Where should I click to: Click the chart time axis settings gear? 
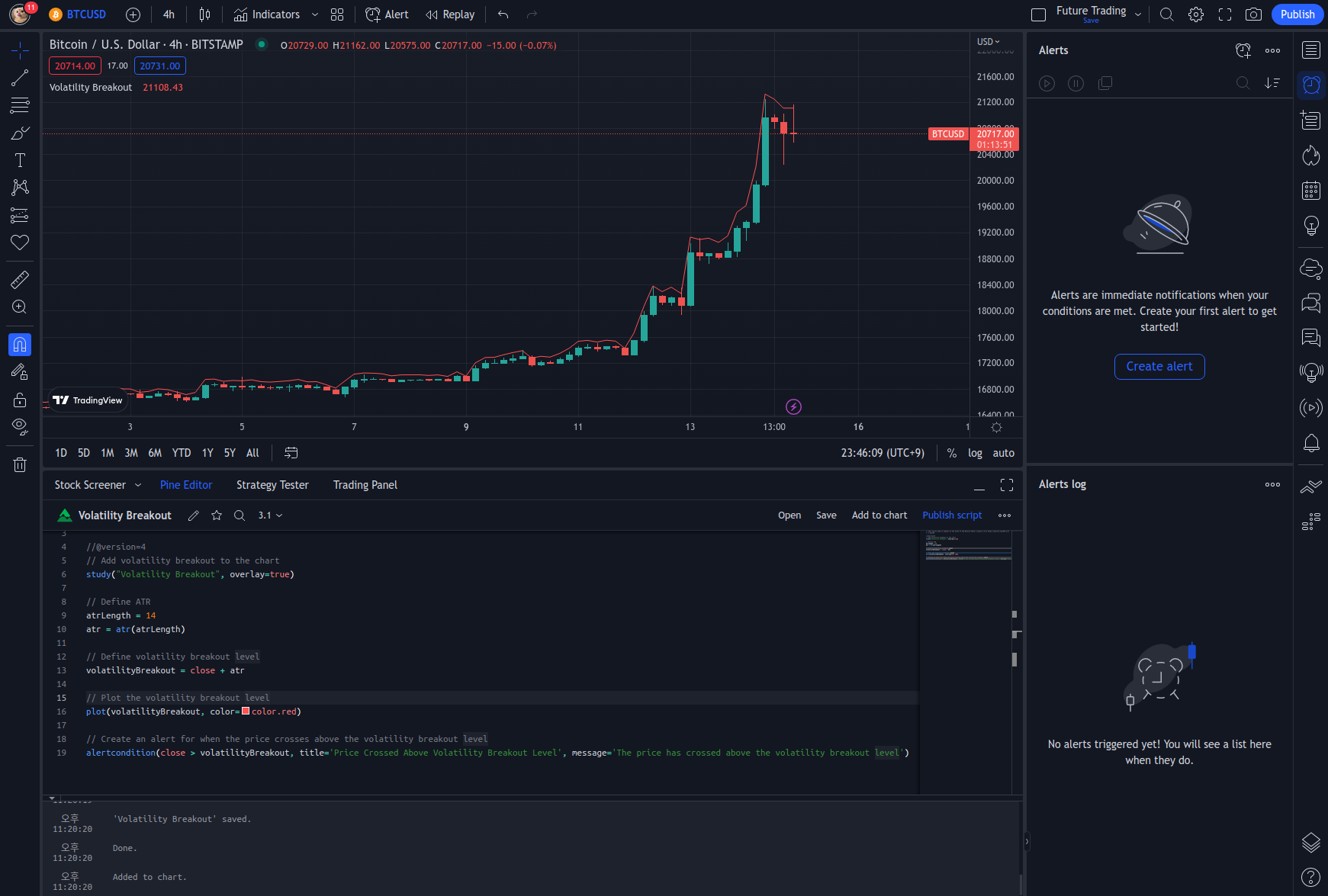tap(996, 427)
